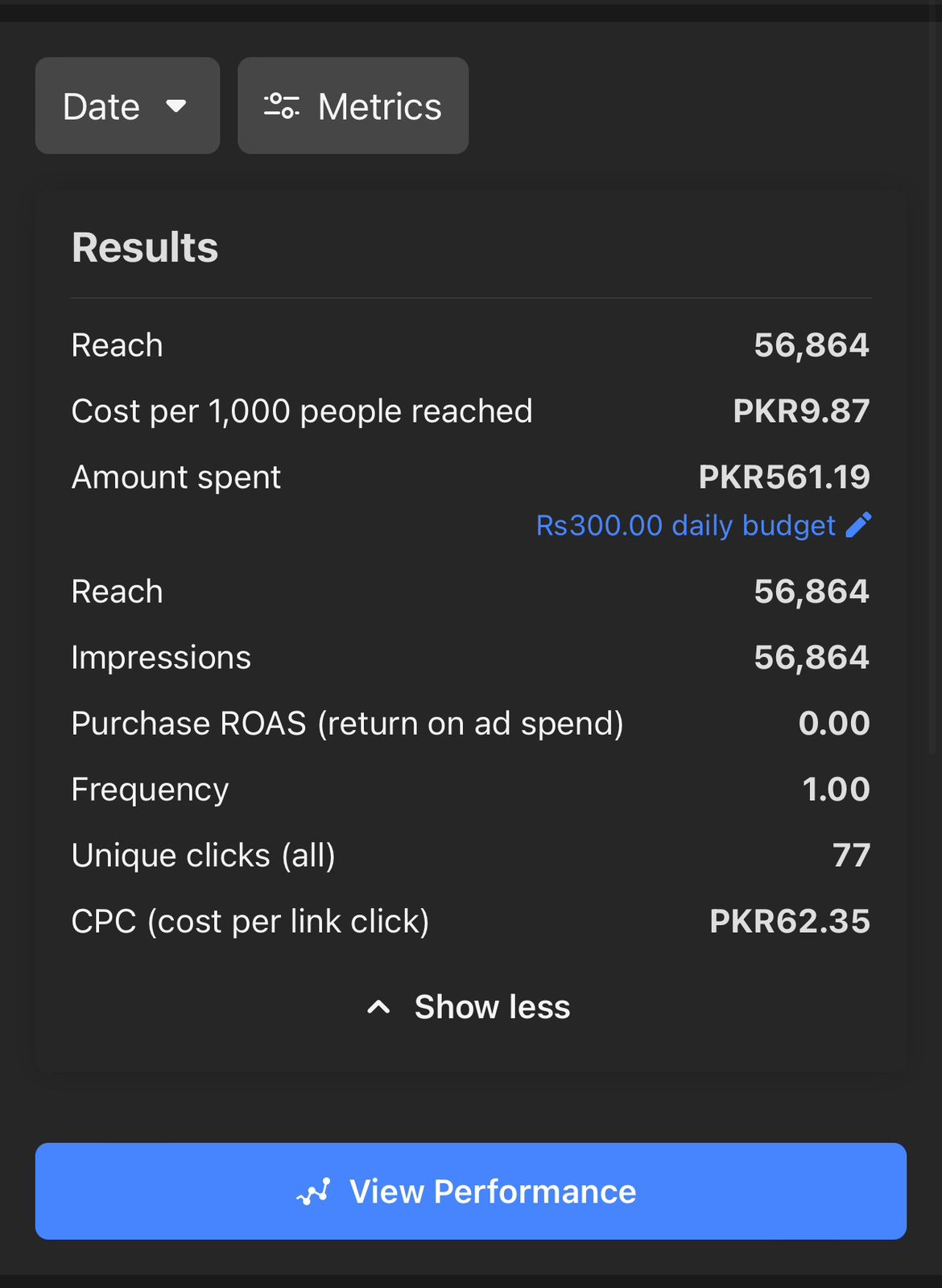Collapse the results with Show less text
The image size is (942, 1288).
[492, 1007]
